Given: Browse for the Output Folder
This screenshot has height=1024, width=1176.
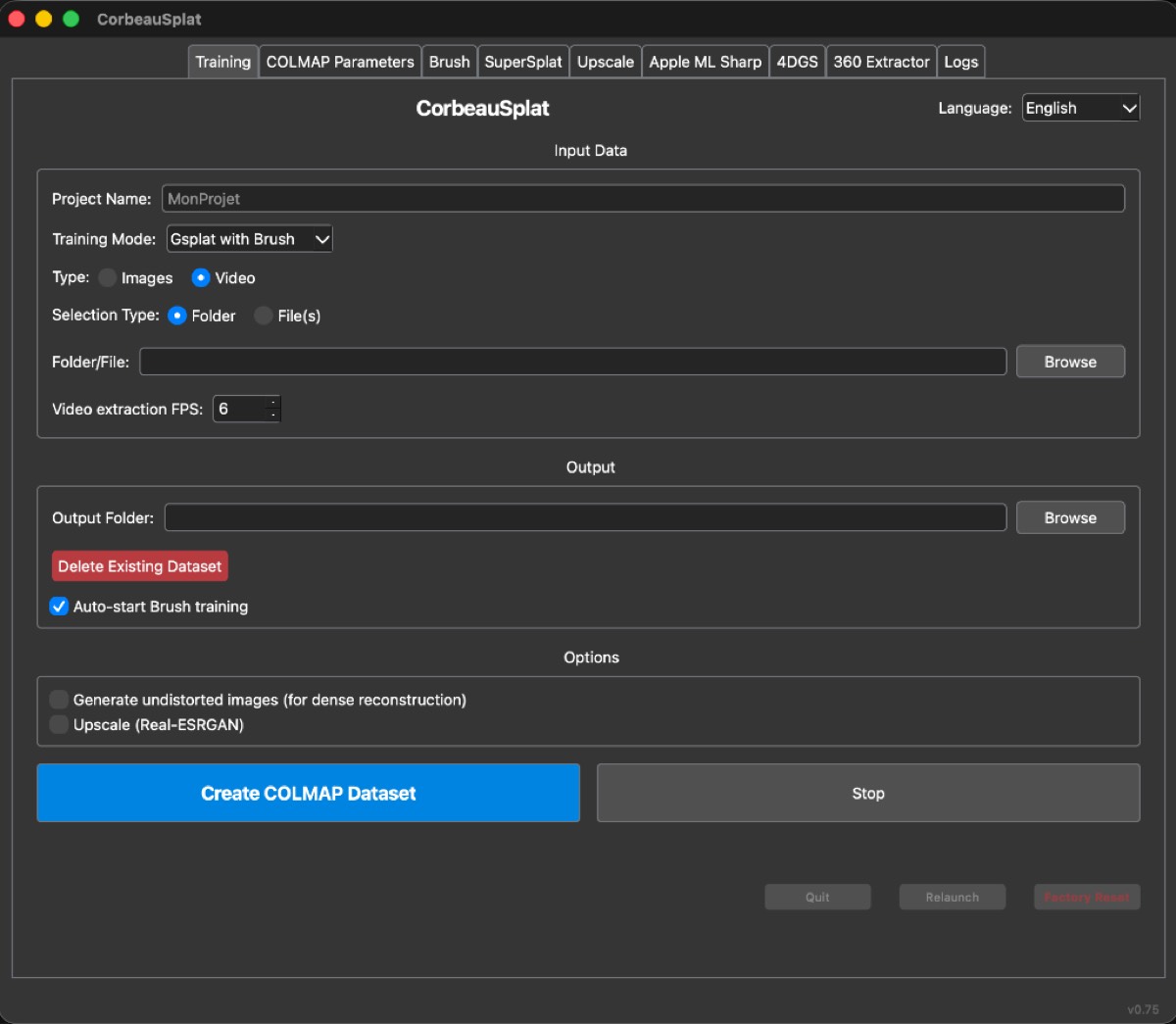Looking at the screenshot, I should pyautogui.click(x=1070, y=517).
